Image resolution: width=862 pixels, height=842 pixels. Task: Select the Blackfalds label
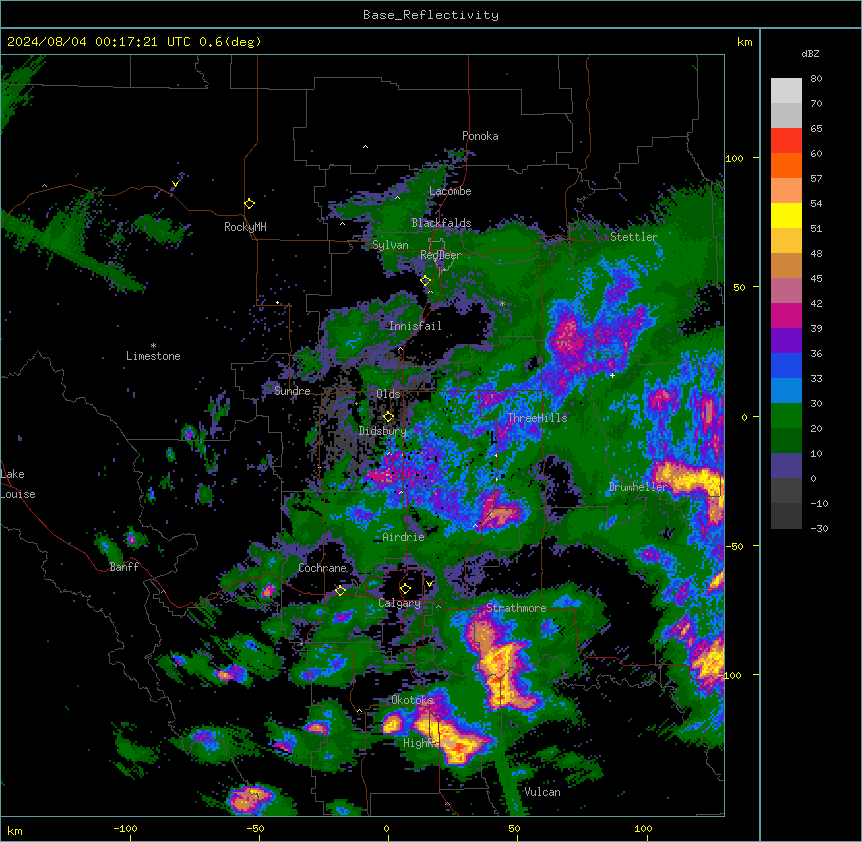(441, 223)
